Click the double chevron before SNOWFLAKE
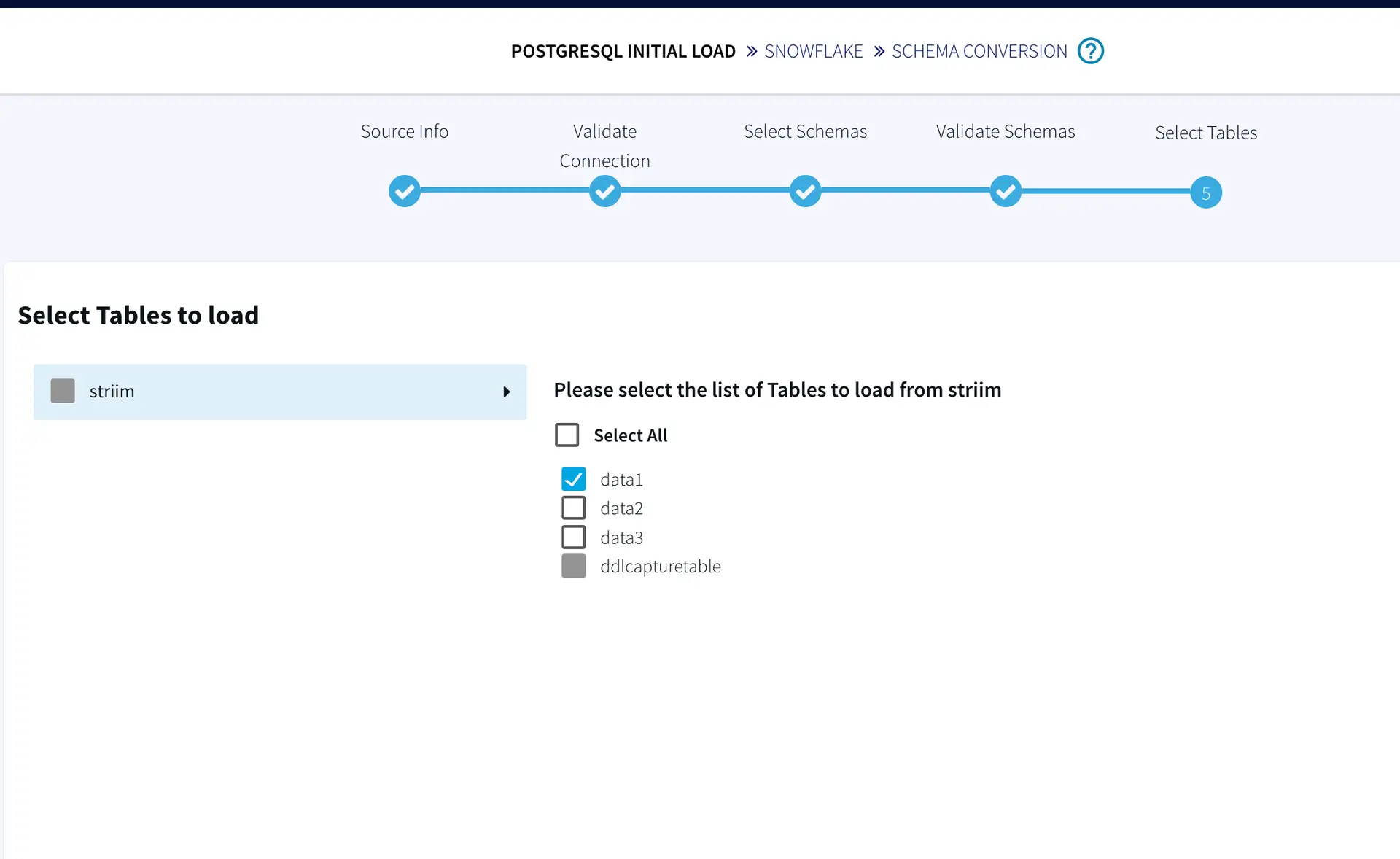The image size is (1400, 859). tap(752, 52)
